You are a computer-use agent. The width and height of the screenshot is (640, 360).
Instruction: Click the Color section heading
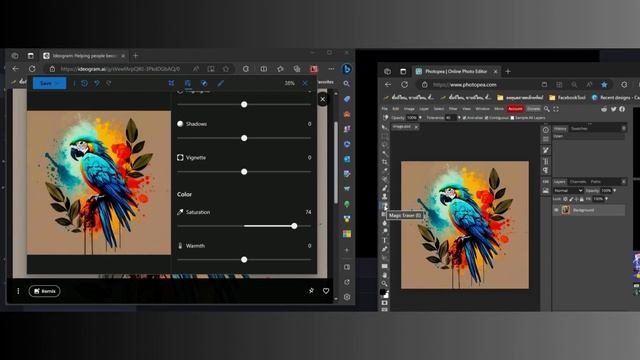click(184, 194)
